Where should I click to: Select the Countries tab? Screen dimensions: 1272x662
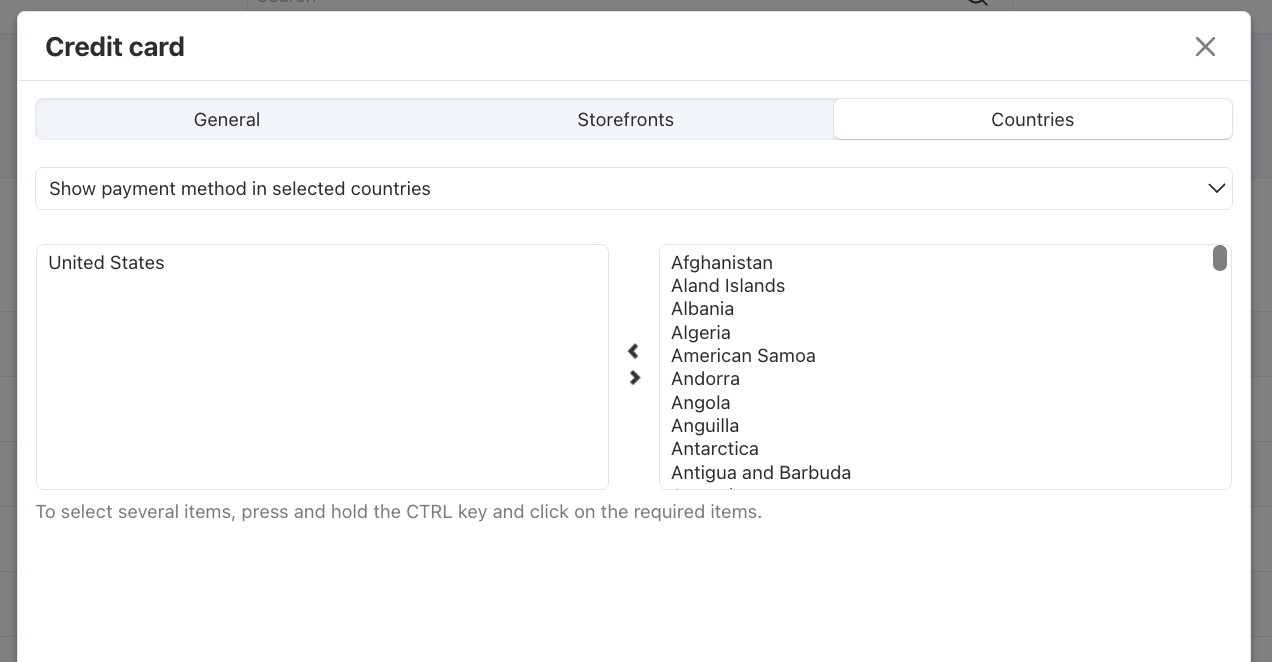point(1032,119)
